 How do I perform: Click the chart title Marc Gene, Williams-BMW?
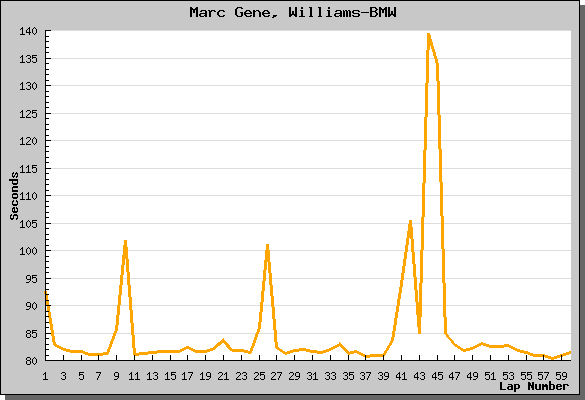coord(292,12)
